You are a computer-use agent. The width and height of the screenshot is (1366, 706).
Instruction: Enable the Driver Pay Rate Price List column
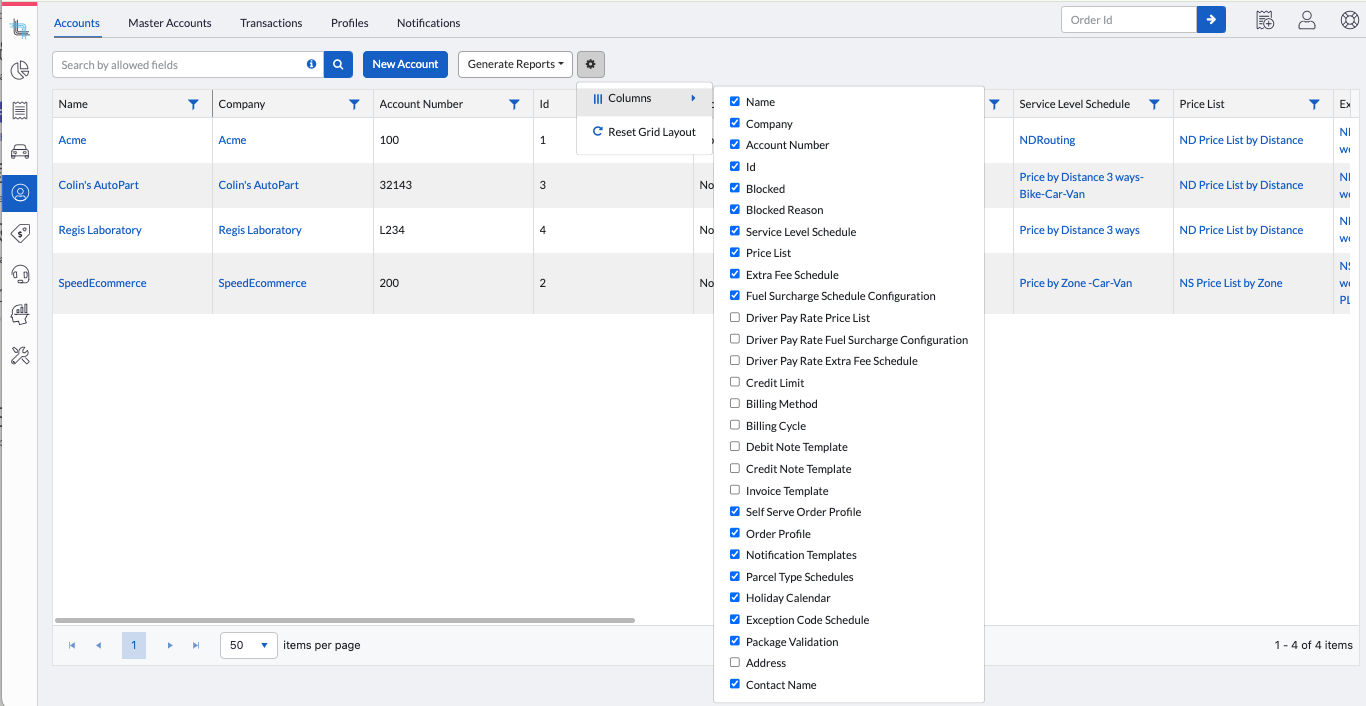[x=735, y=318]
